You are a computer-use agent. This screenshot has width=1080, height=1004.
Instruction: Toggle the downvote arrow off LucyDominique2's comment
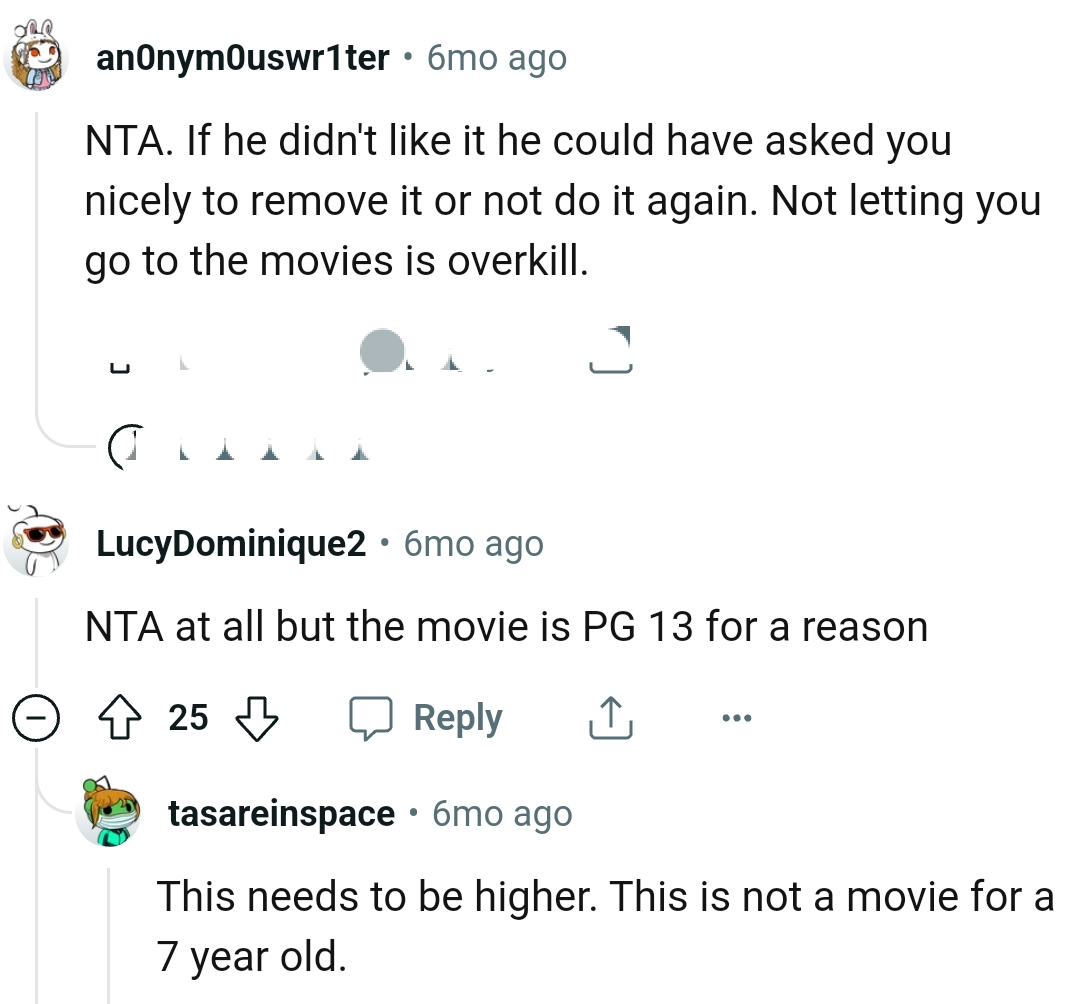tap(258, 717)
